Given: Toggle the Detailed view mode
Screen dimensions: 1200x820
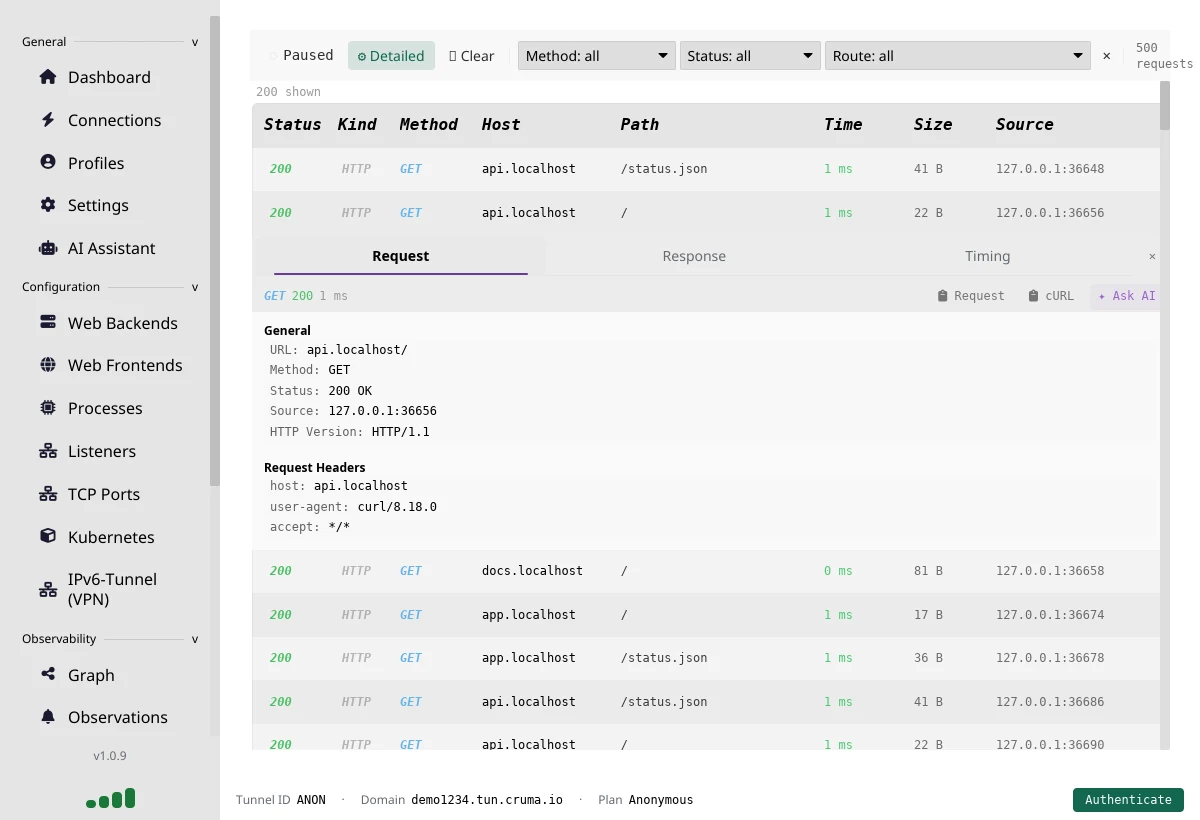Looking at the screenshot, I should pos(391,56).
